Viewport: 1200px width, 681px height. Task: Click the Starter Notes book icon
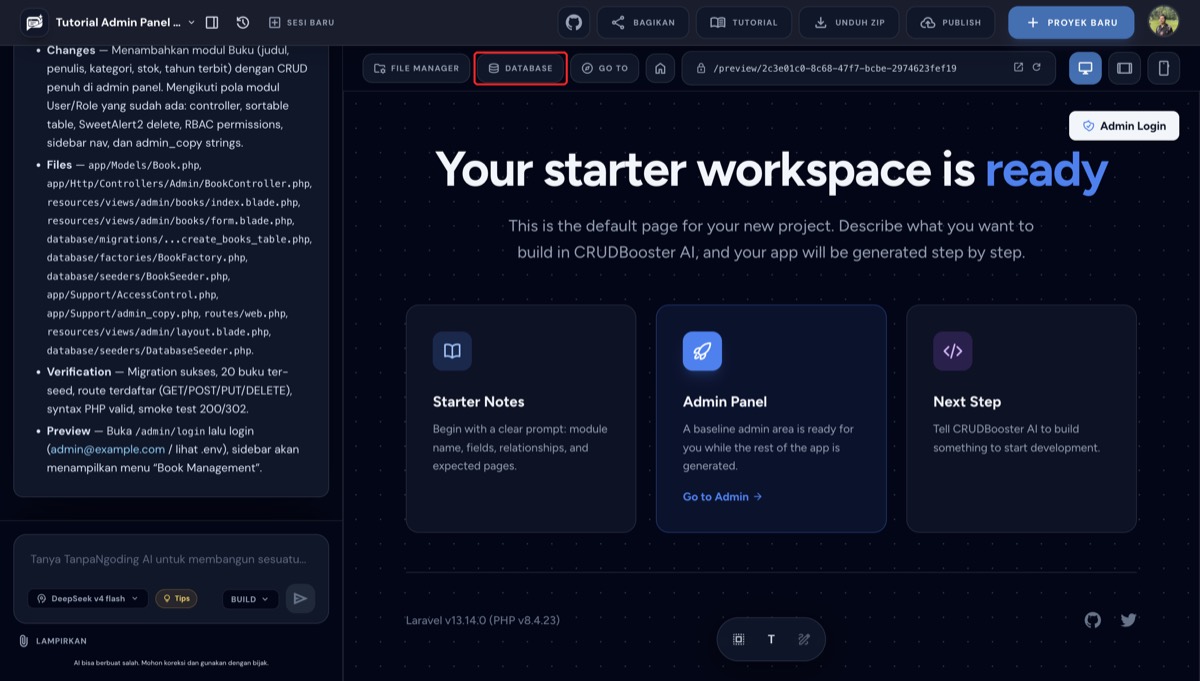(452, 351)
